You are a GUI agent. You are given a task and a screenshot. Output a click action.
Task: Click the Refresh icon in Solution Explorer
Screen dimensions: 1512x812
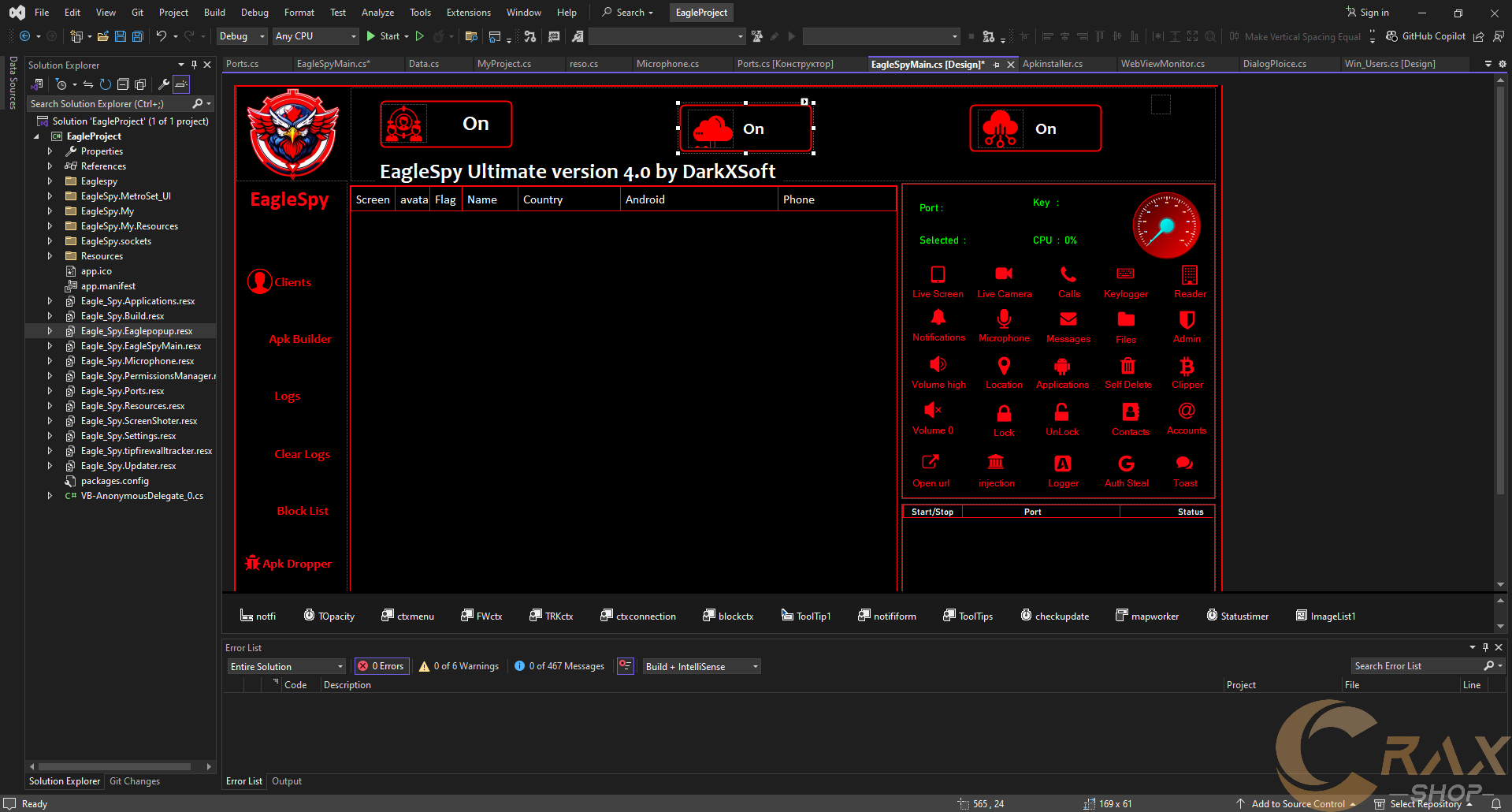click(106, 84)
